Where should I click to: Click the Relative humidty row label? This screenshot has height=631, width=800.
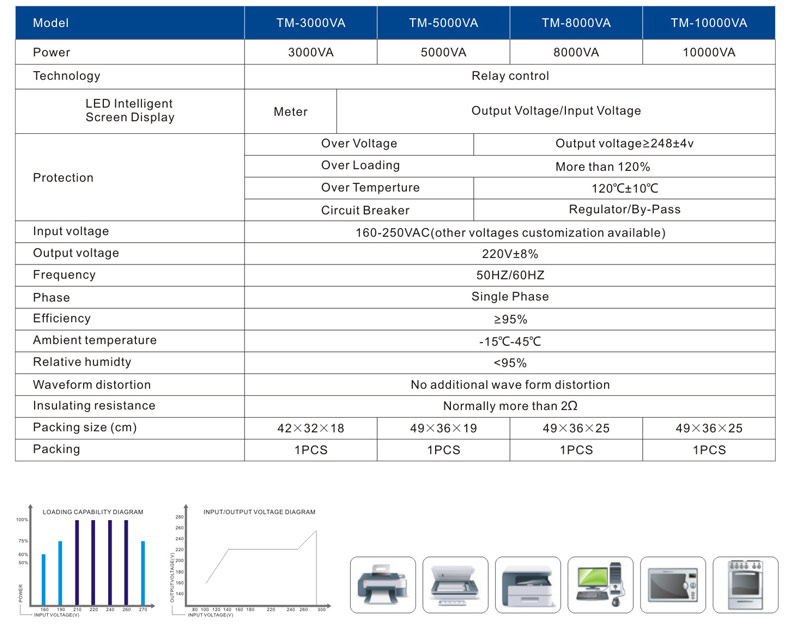(82, 362)
